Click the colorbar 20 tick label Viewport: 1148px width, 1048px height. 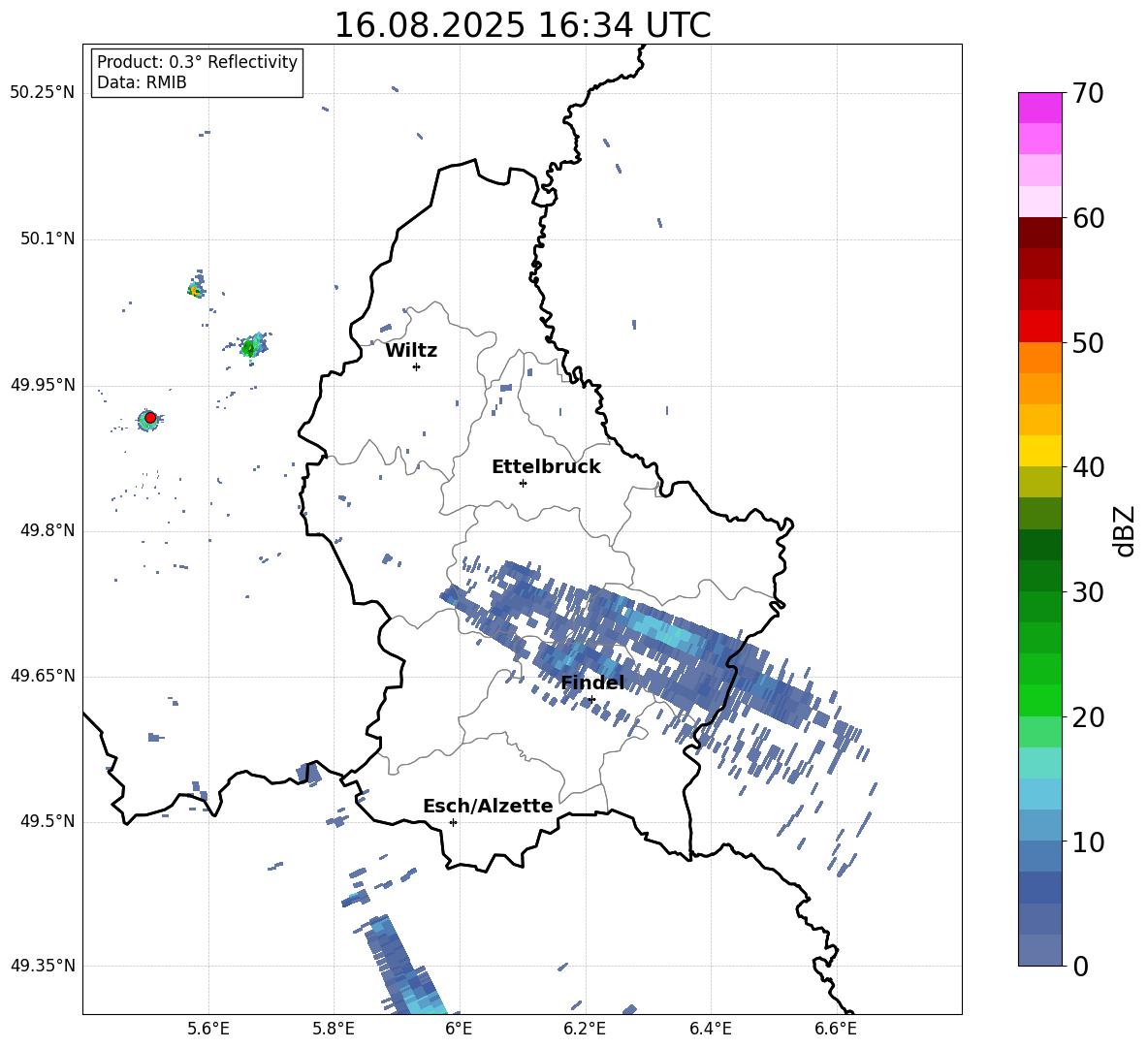tap(1088, 717)
